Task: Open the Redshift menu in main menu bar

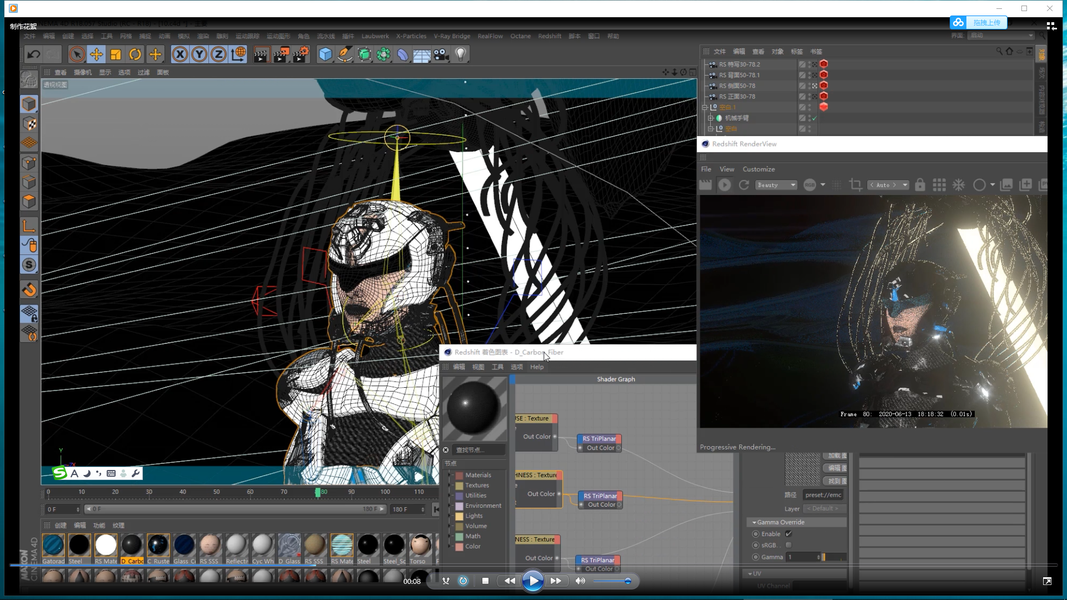Action: pyautogui.click(x=549, y=36)
